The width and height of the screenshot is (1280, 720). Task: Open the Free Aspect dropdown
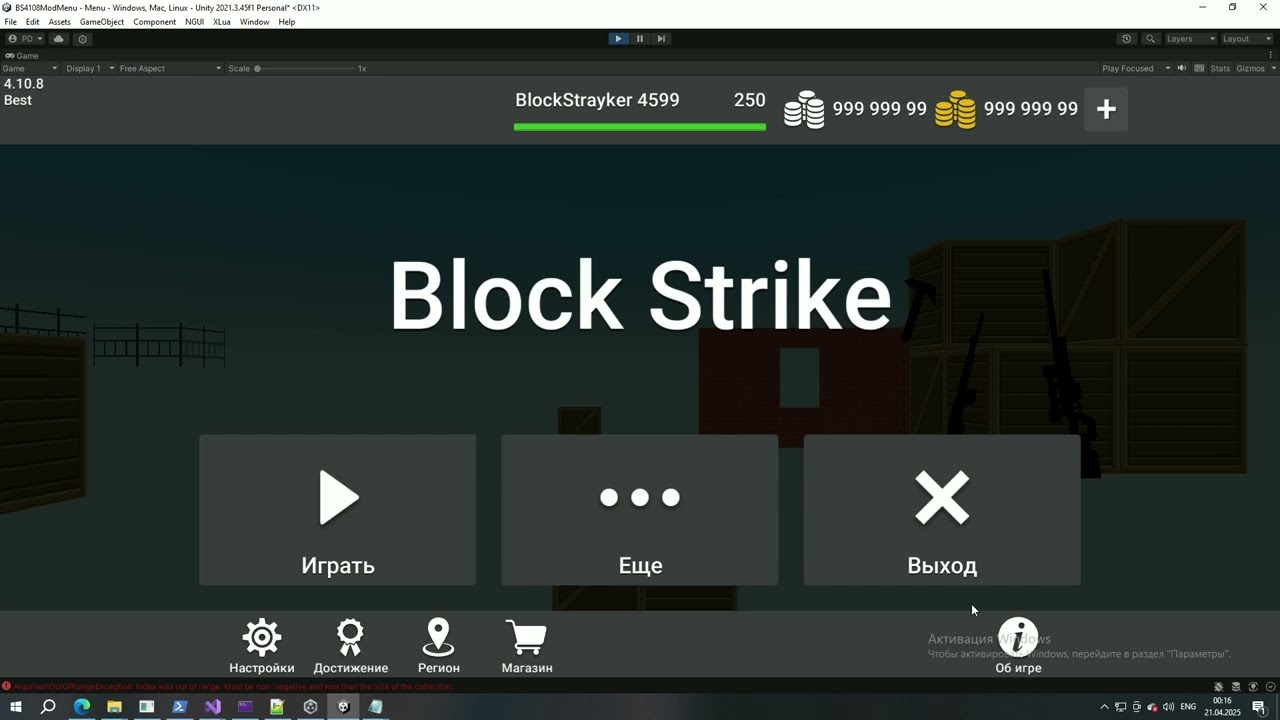(170, 69)
